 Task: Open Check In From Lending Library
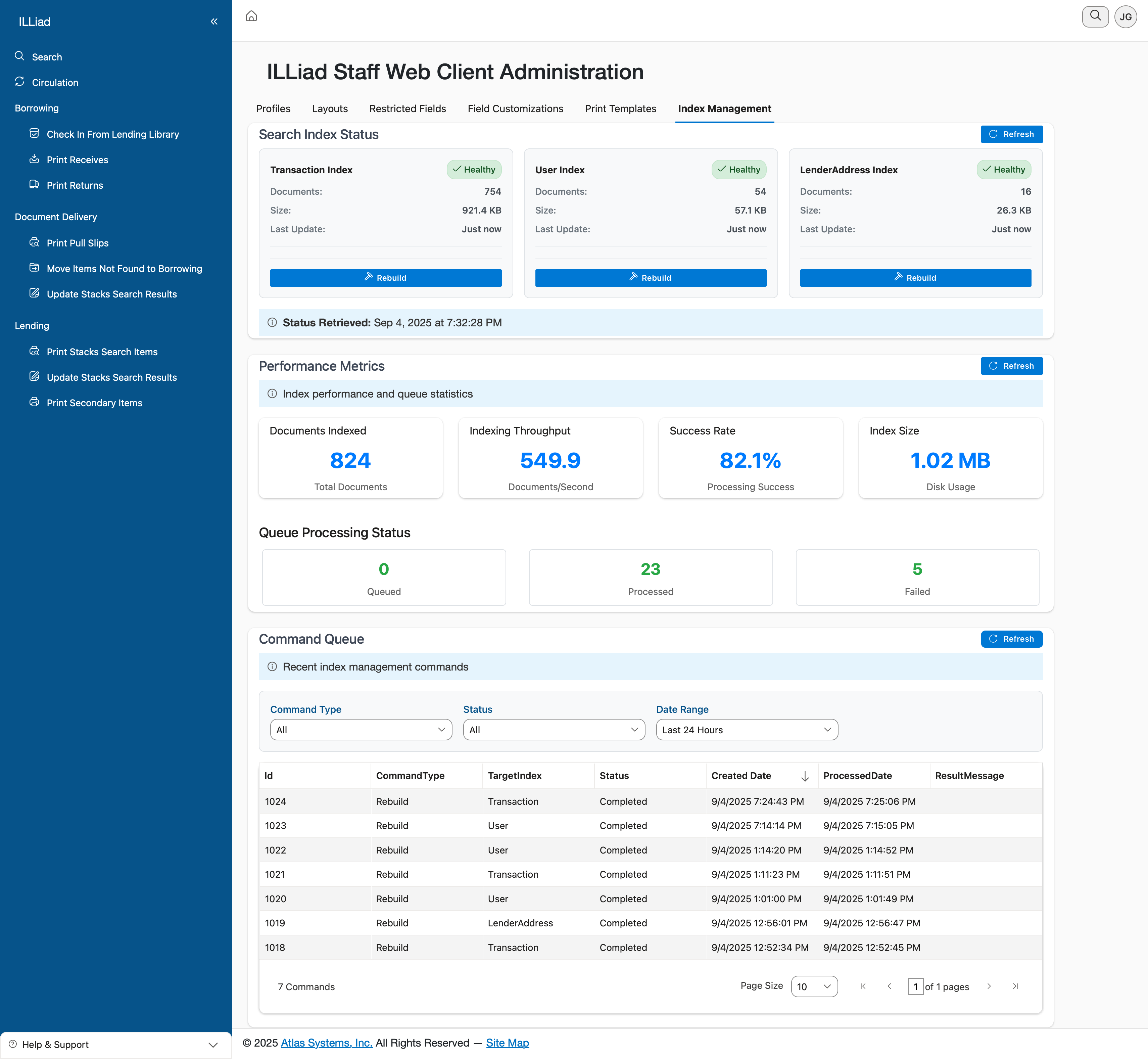click(112, 134)
